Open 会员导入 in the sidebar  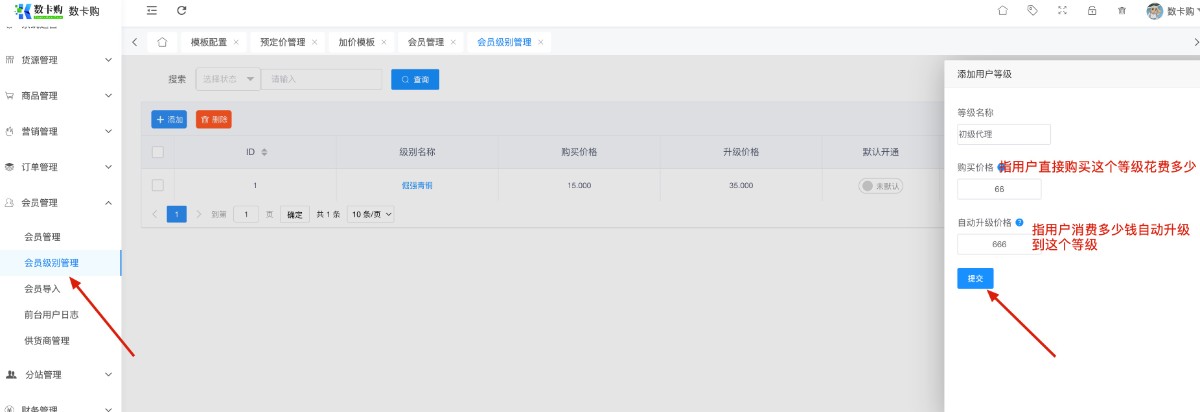tap(43, 288)
